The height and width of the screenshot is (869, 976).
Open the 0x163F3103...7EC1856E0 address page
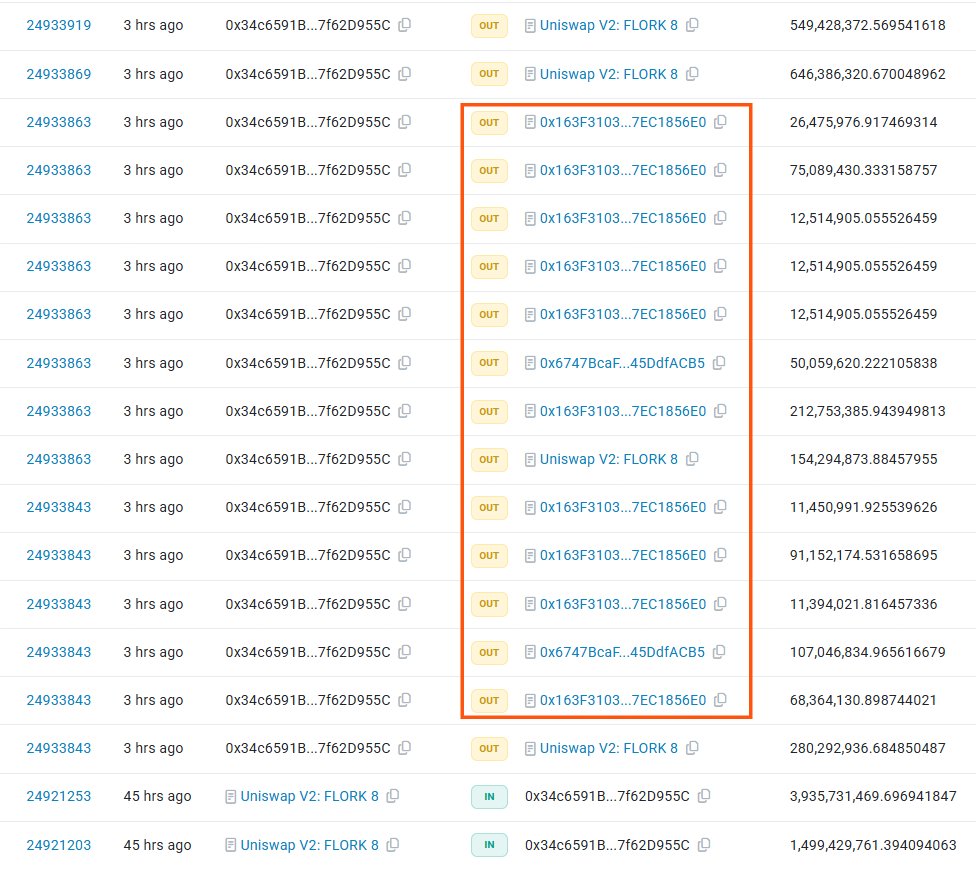pyautogui.click(x=622, y=122)
